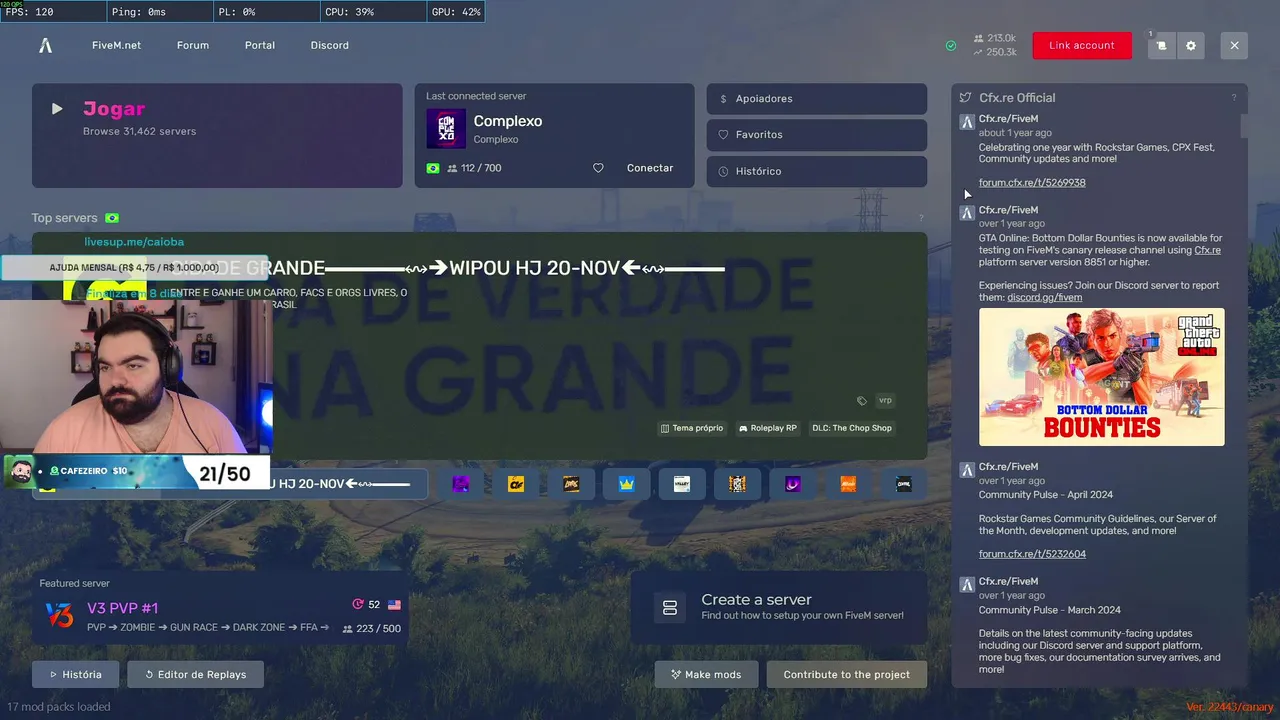1280x720 pixels.
Task: Click the 223 / 500 player count
Action: click(x=371, y=629)
